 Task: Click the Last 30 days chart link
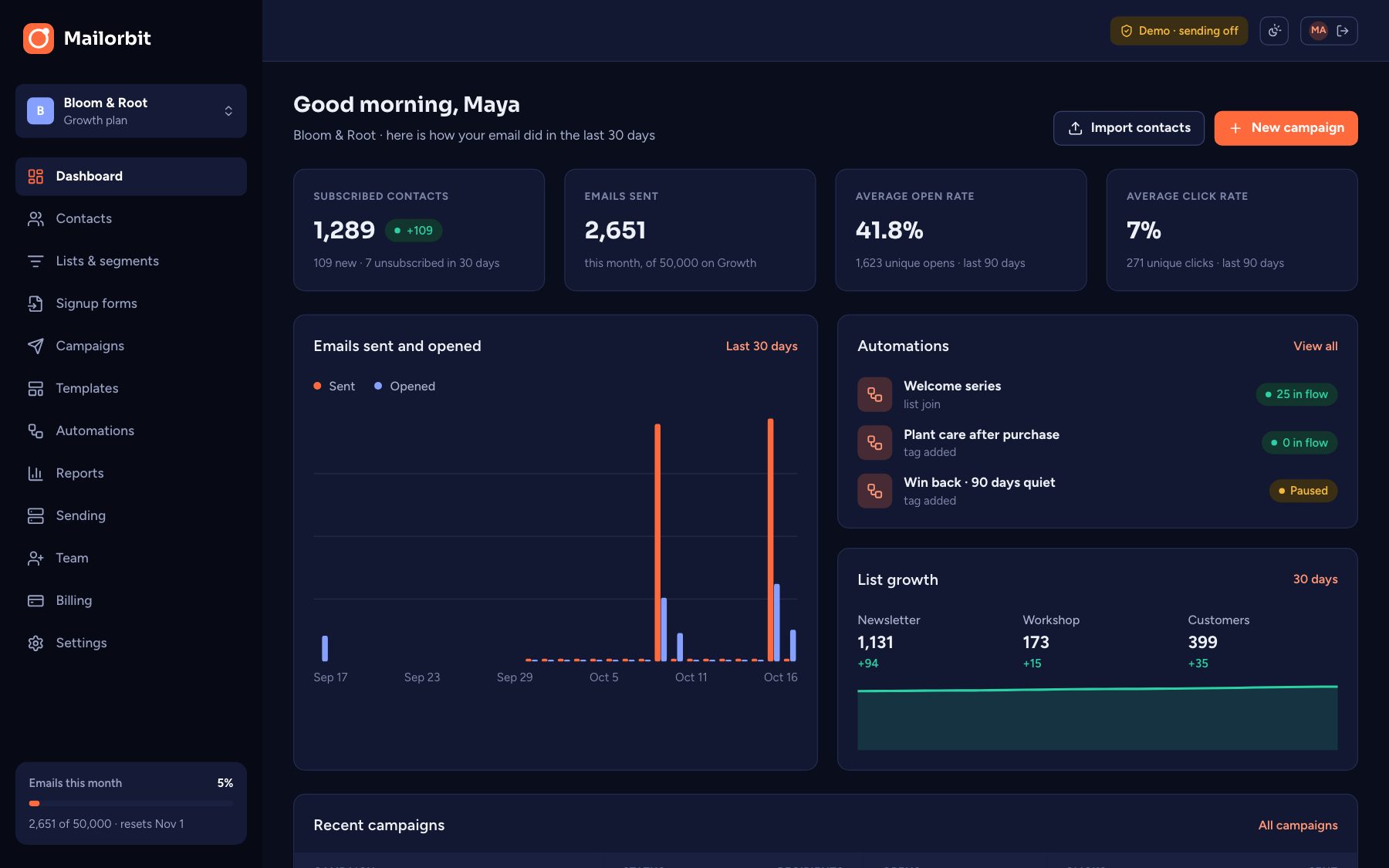761,346
